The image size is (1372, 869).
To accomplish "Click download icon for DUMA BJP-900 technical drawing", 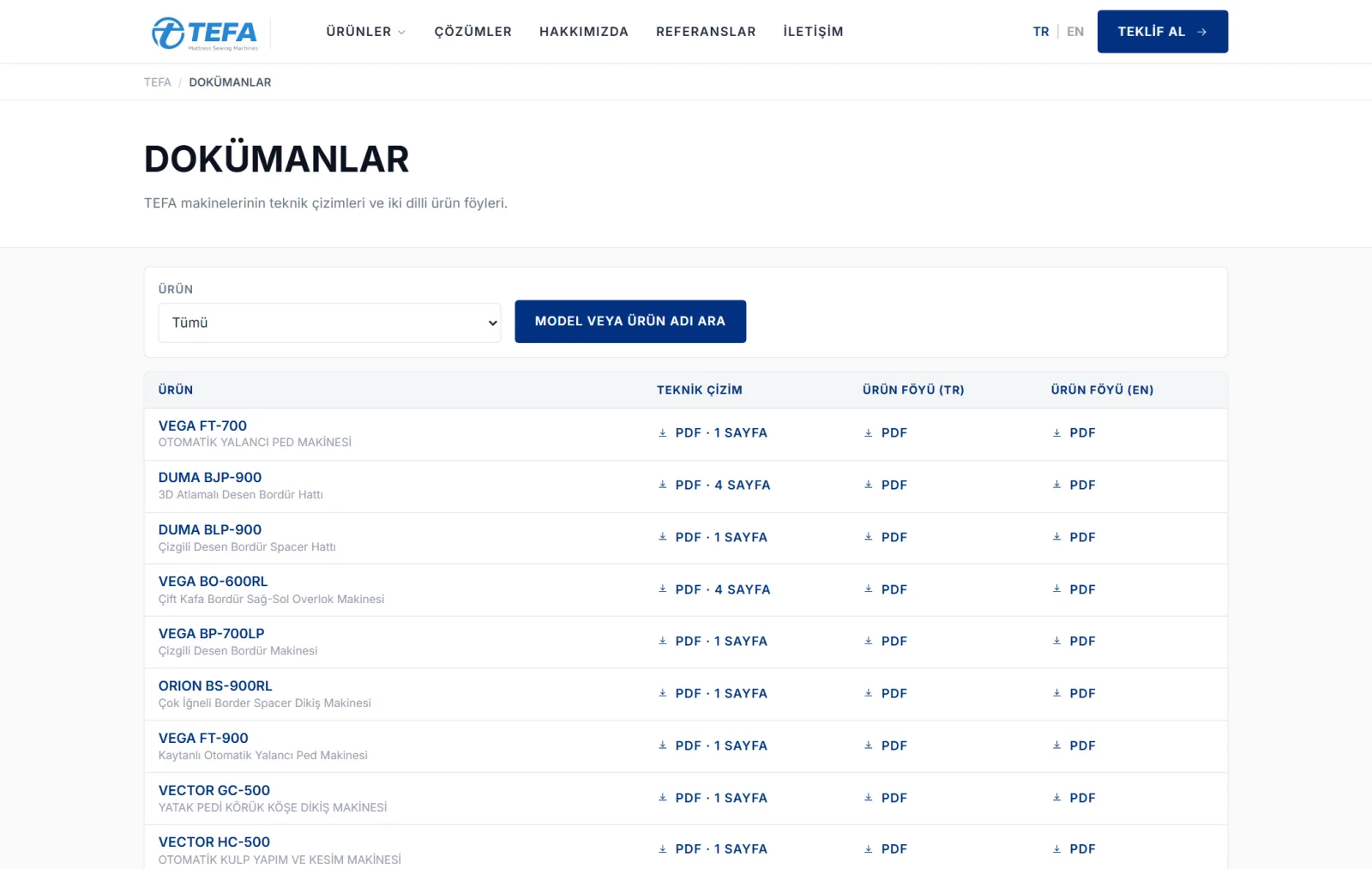I will click(663, 485).
